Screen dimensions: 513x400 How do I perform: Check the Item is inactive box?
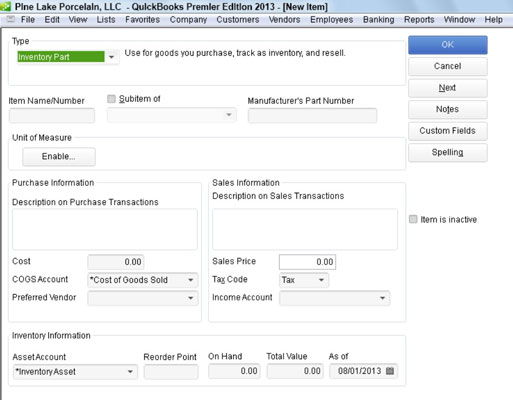pos(413,219)
